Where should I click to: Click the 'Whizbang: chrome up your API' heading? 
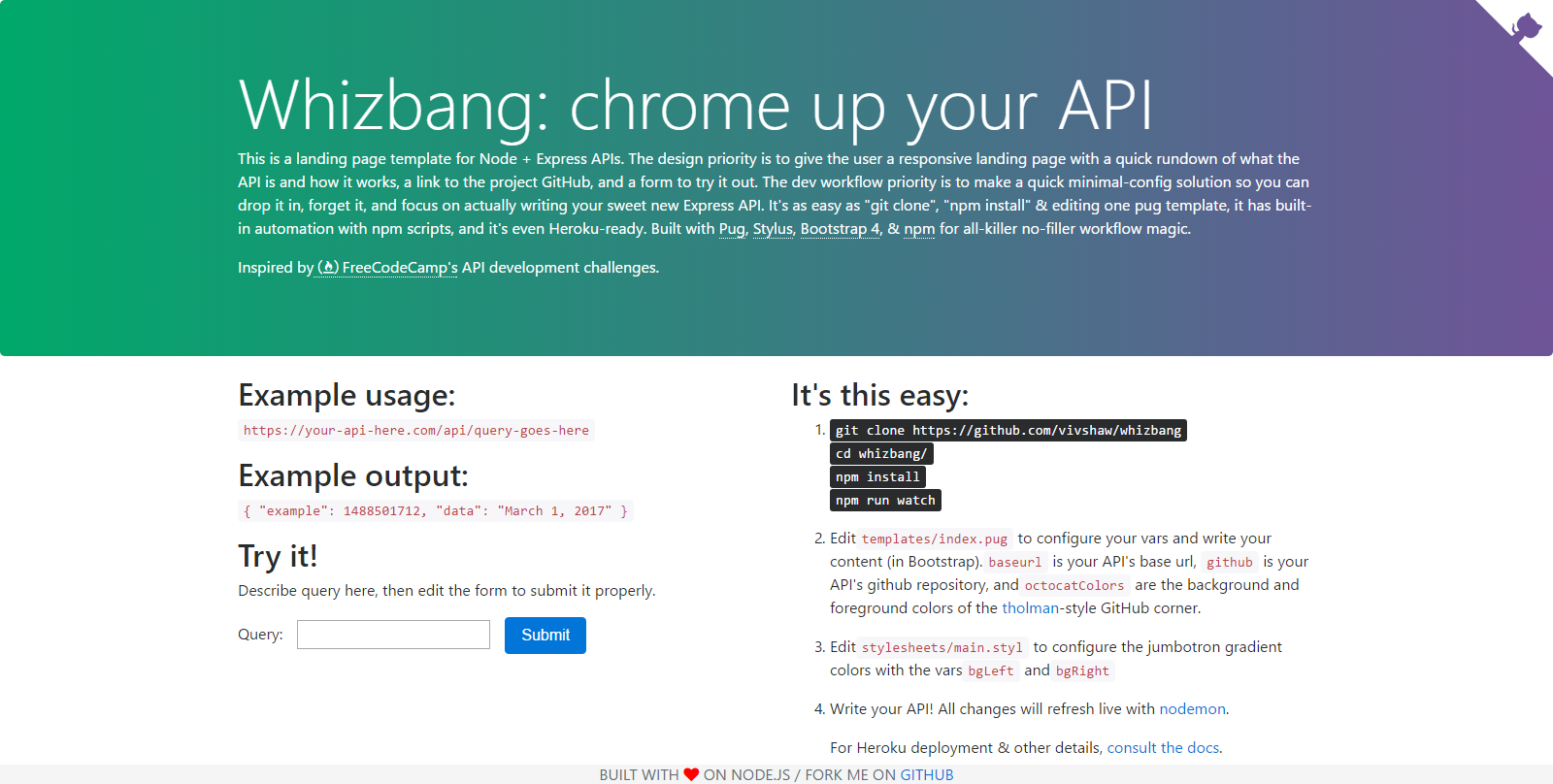[x=696, y=106]
